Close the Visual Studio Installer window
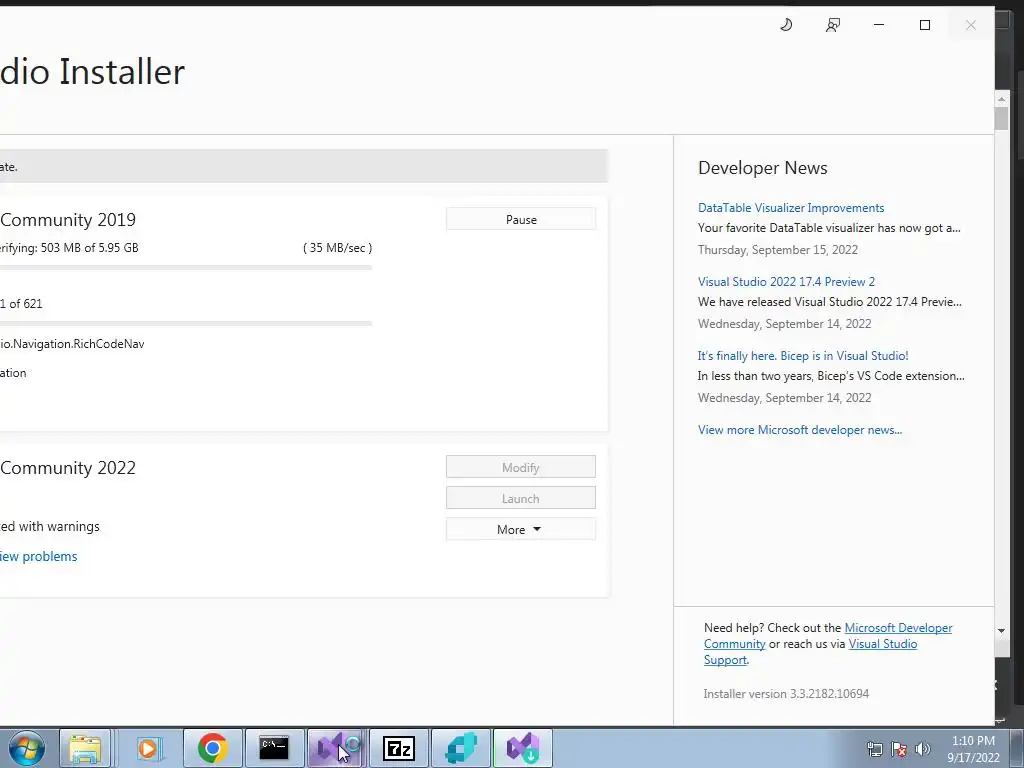 [971, 25]
